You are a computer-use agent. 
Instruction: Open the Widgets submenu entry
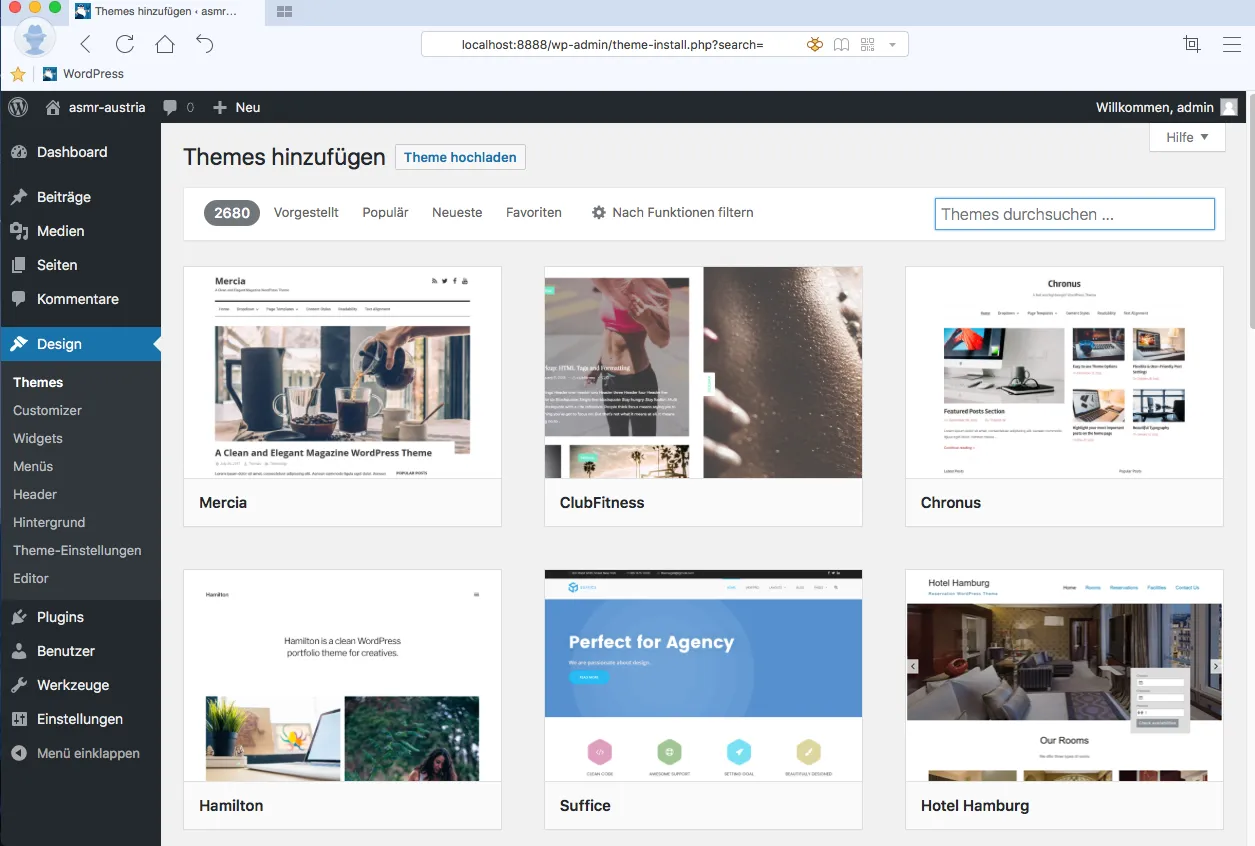click(38, 438)
